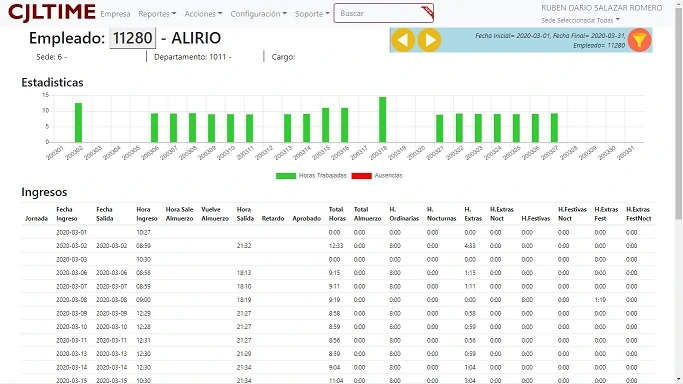
Task: Select the 2020-03-06 entry date cell
Action: [x=71, y=273]
